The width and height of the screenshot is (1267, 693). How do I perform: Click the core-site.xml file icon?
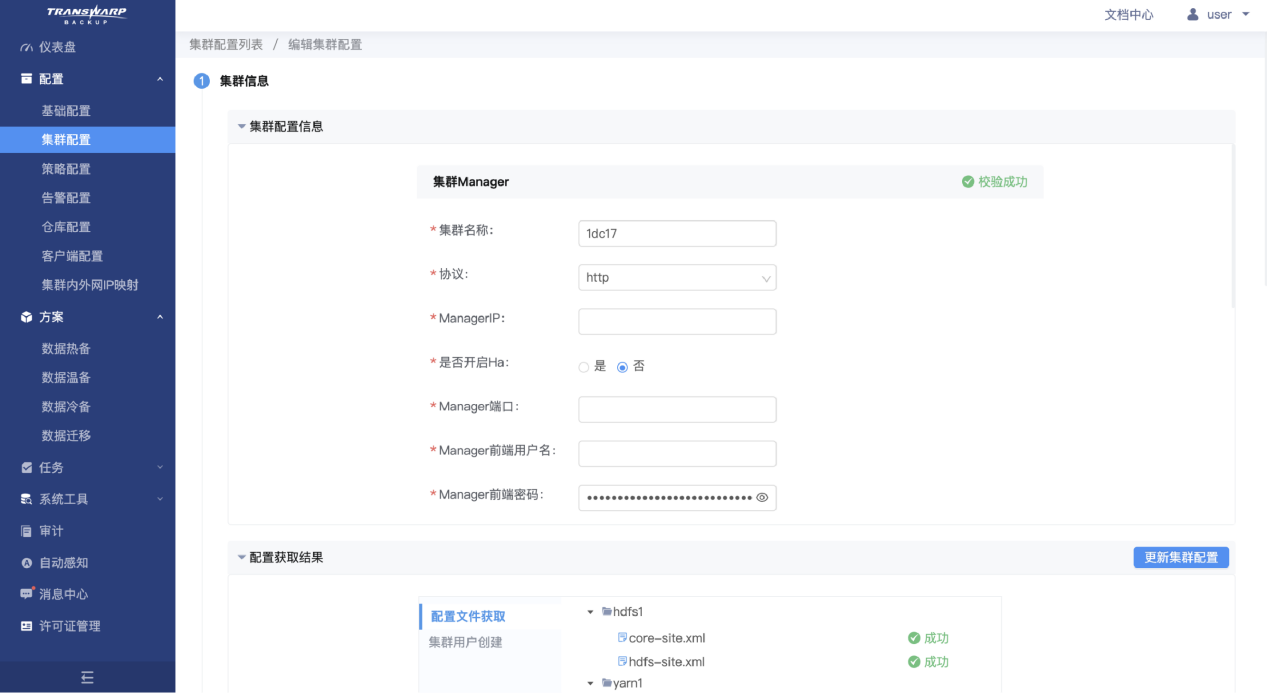(x=622, y=638)
